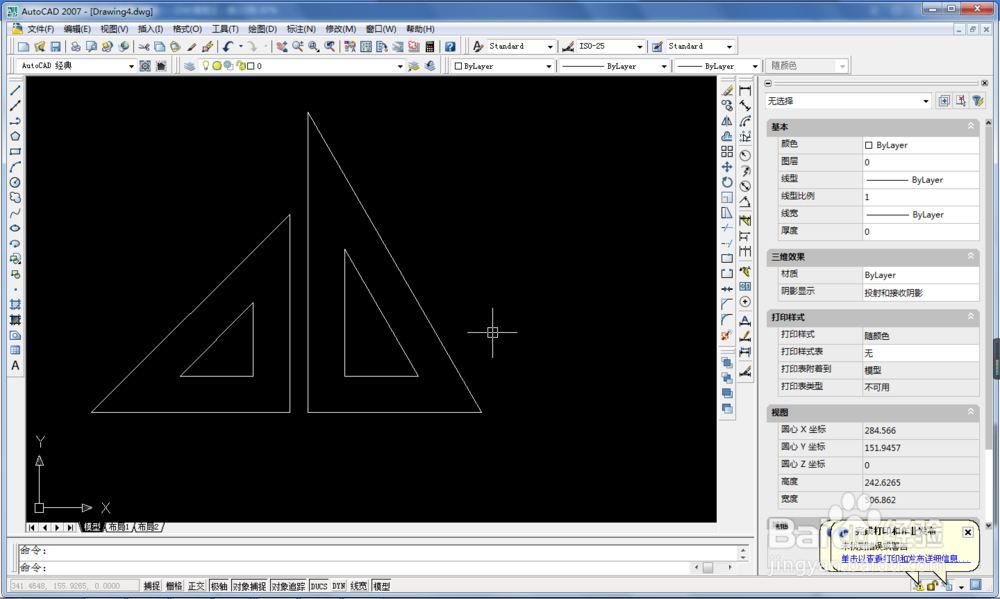This screenshot has width=1000, height=599.
Task: Open the ByLayer linetype dropdown
Action: pyautogui.click(x=663, y=66)
